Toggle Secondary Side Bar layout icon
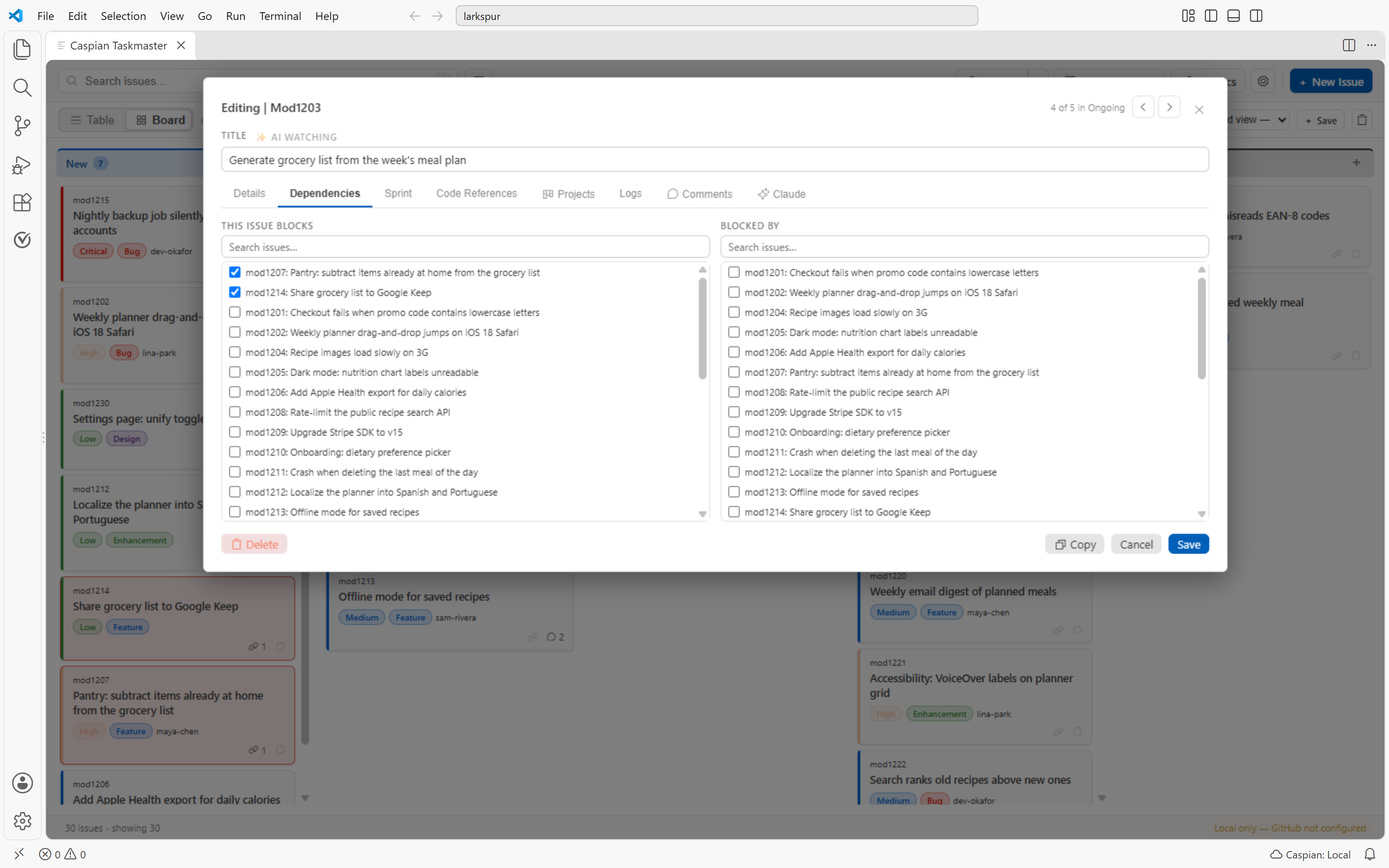The width and height of the screenshot is (1389, 868). [x=1256, y=16]
